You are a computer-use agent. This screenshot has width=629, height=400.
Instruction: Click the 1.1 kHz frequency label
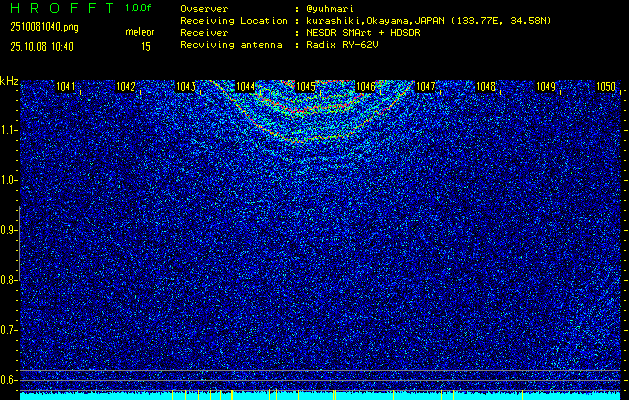(x=9, y=130)
